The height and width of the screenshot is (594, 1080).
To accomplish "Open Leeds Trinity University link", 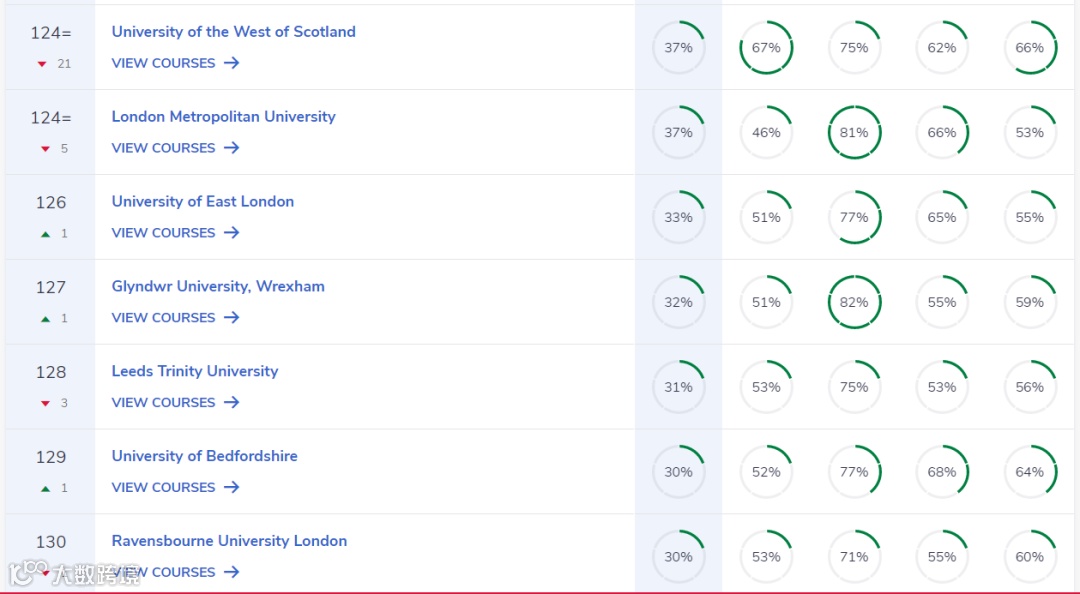I will [195, 371].
